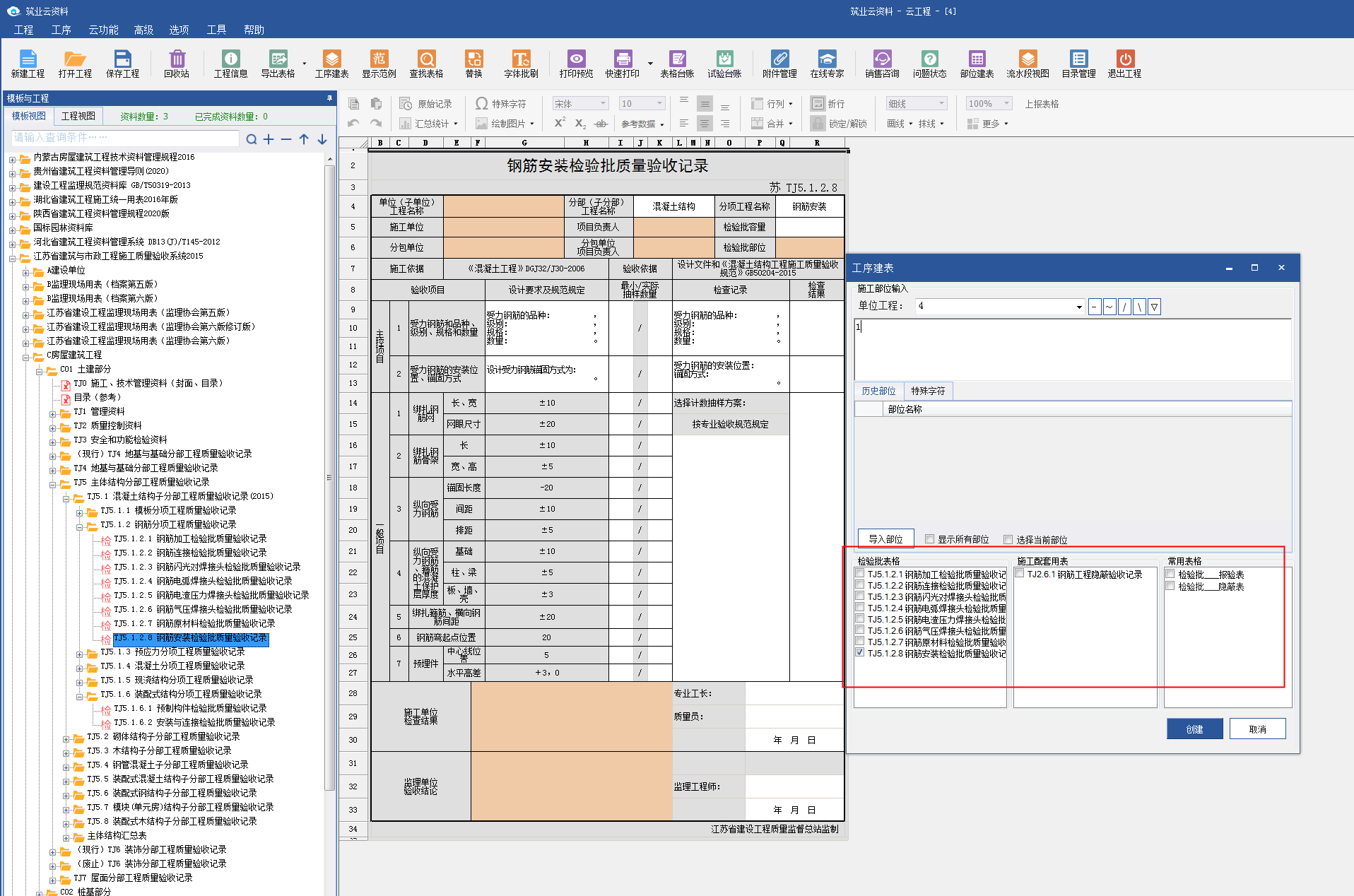
Task: Check 检验批___隐蔽表 checkbox
Action: pos(1170,586)
